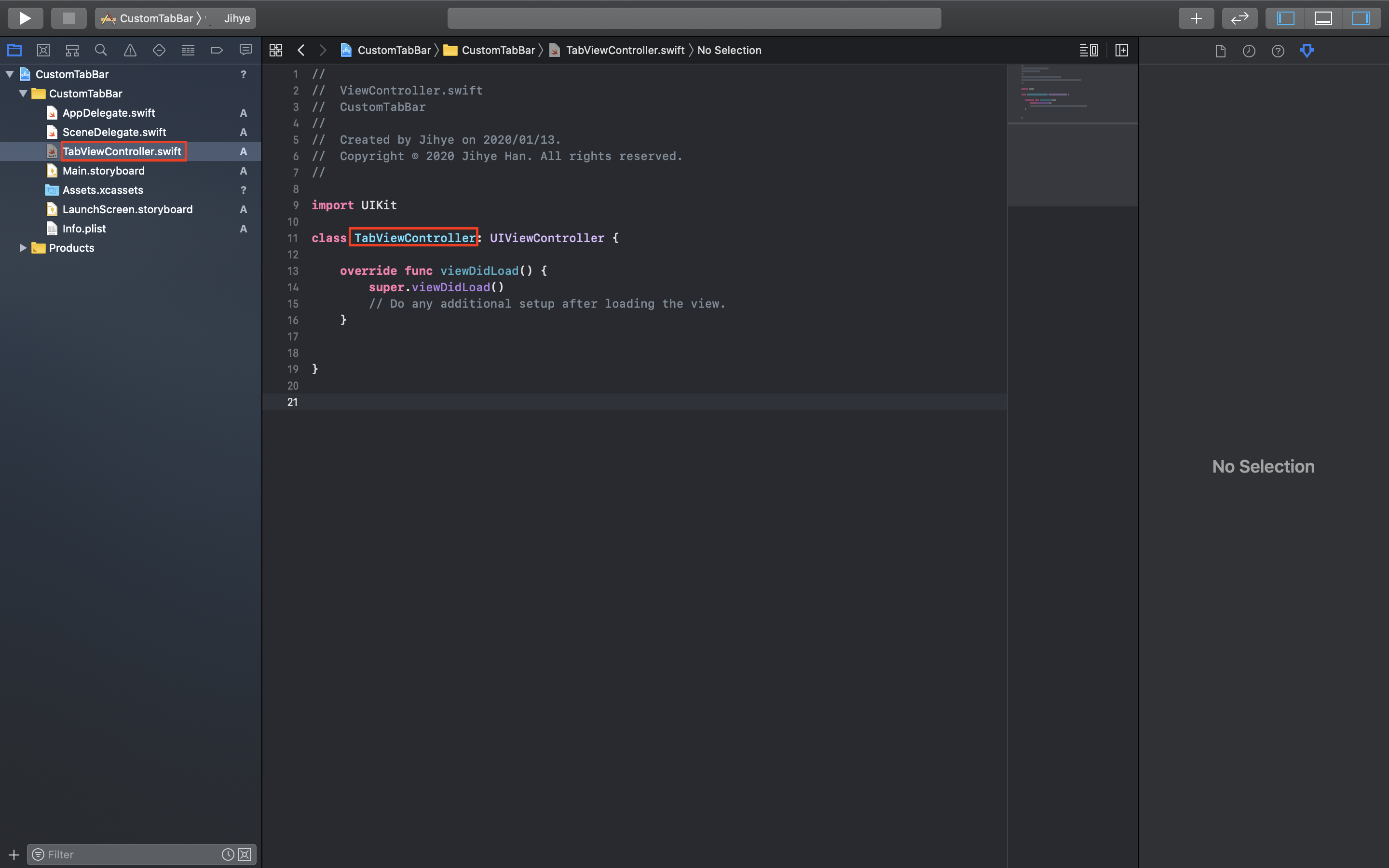
Task: Click the Stop button in toolbar
Action: point(68,18)
